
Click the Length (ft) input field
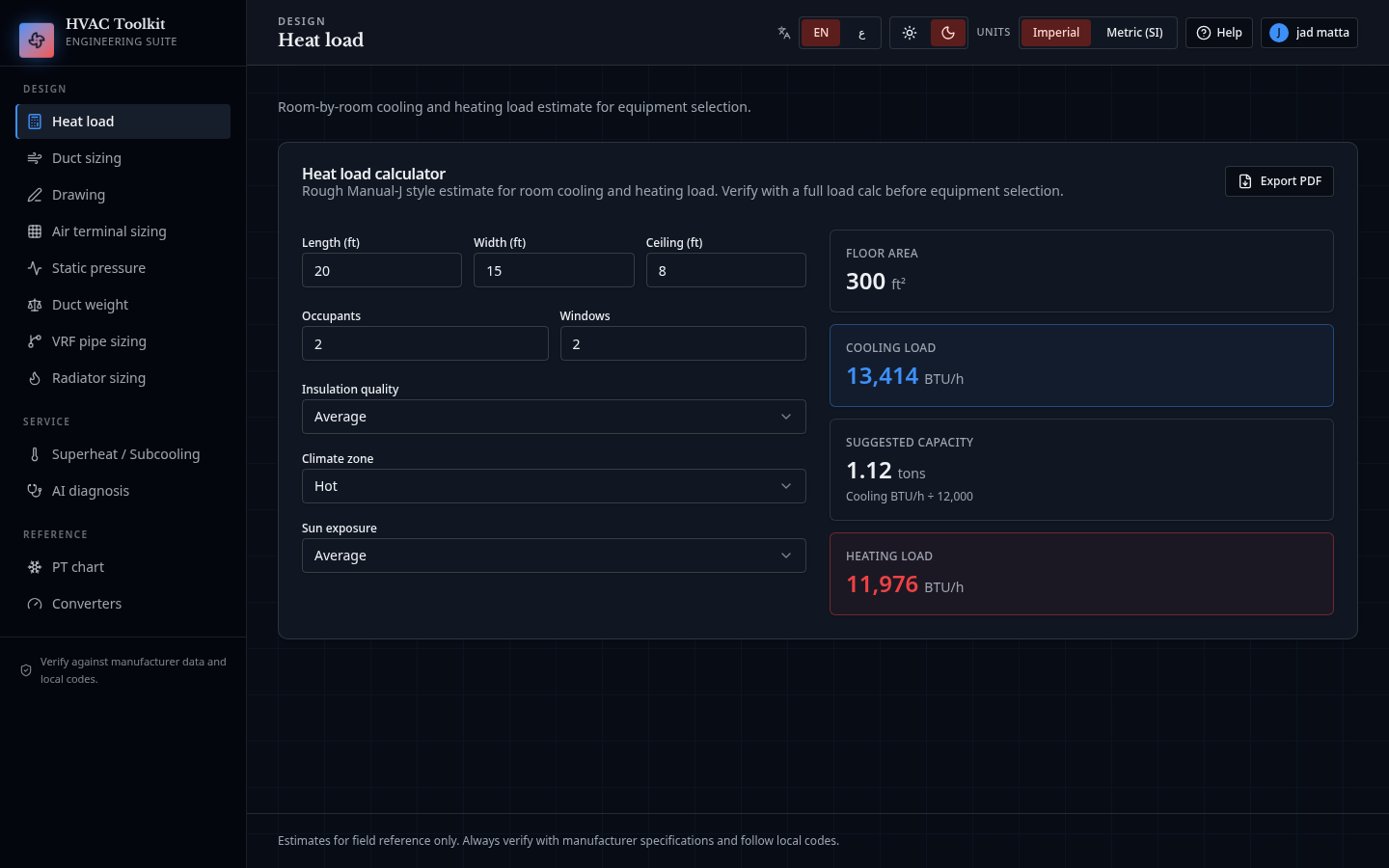click(x=382, y=270)
